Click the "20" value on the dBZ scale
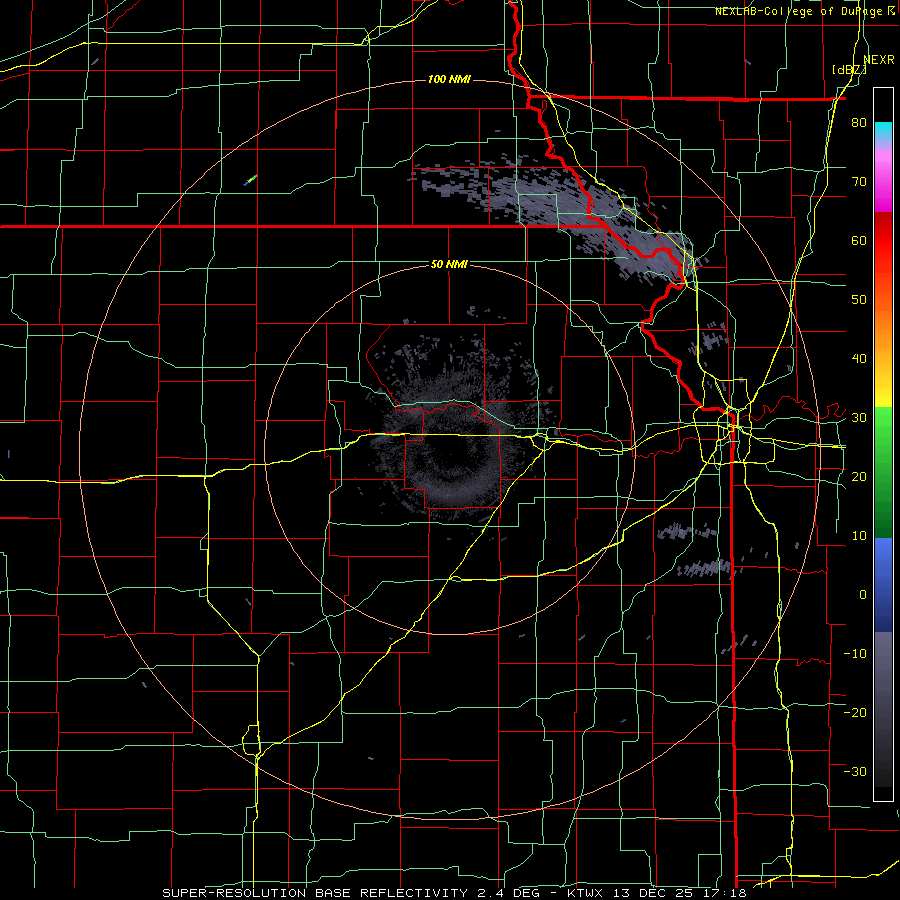900x900 pixels. [x=859, y=477]
